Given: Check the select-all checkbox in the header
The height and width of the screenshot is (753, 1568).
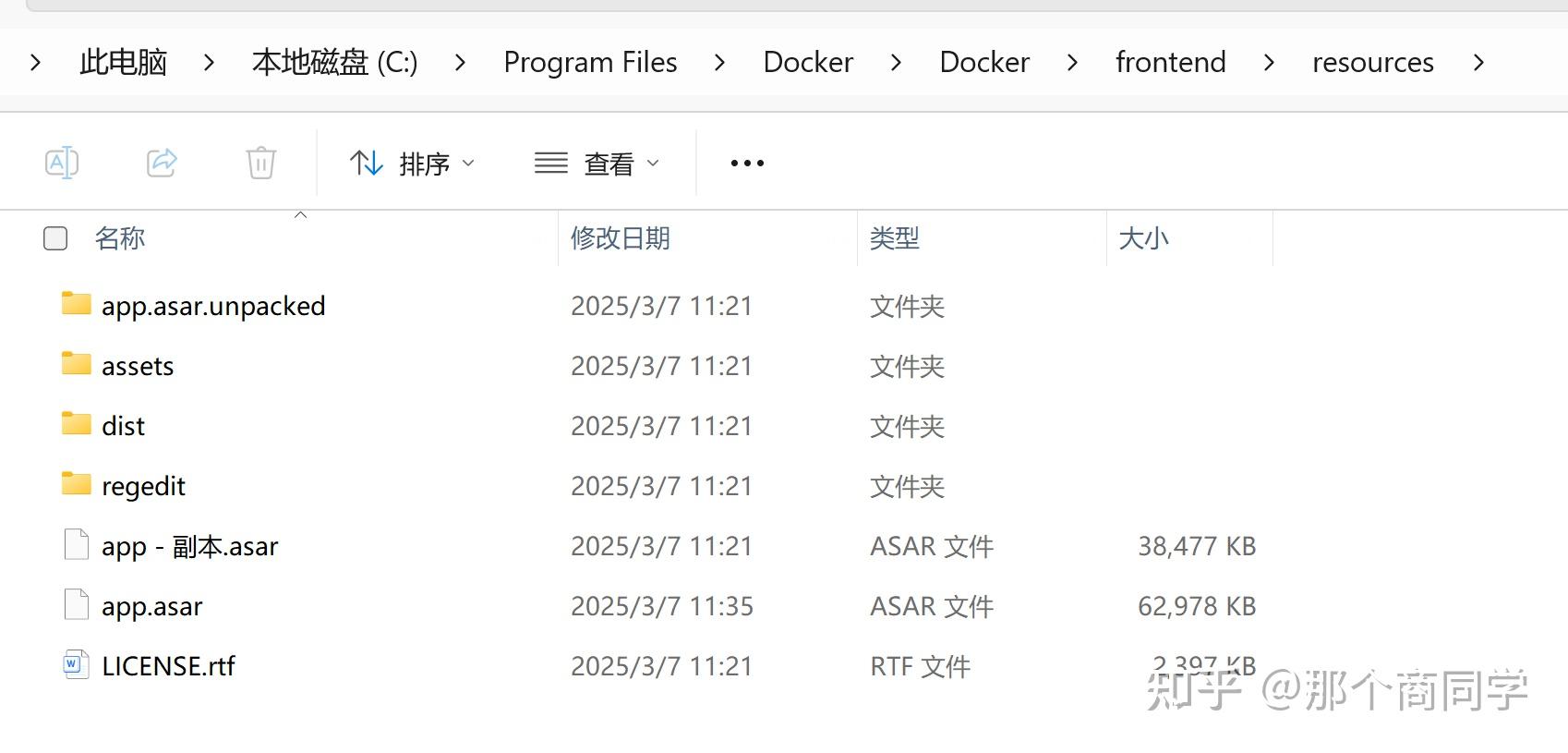Looking at the screenshot, I should (x=54, y=237).
